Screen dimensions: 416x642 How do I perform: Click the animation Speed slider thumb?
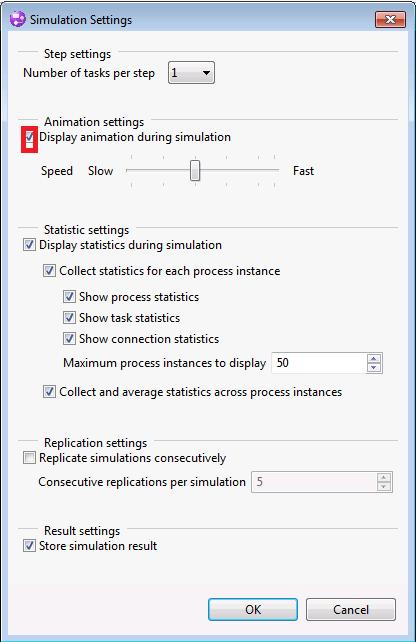195,170
